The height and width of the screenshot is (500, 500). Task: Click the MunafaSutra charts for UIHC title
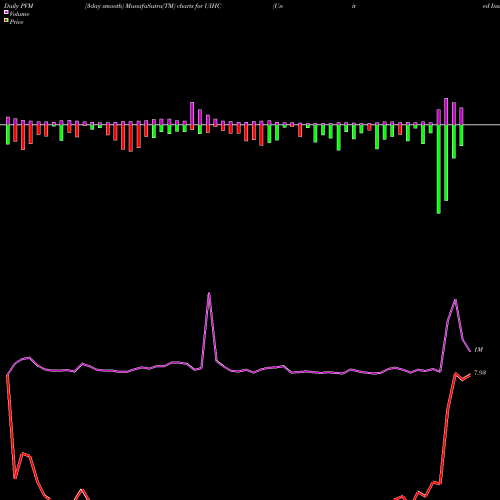point(153,6)
